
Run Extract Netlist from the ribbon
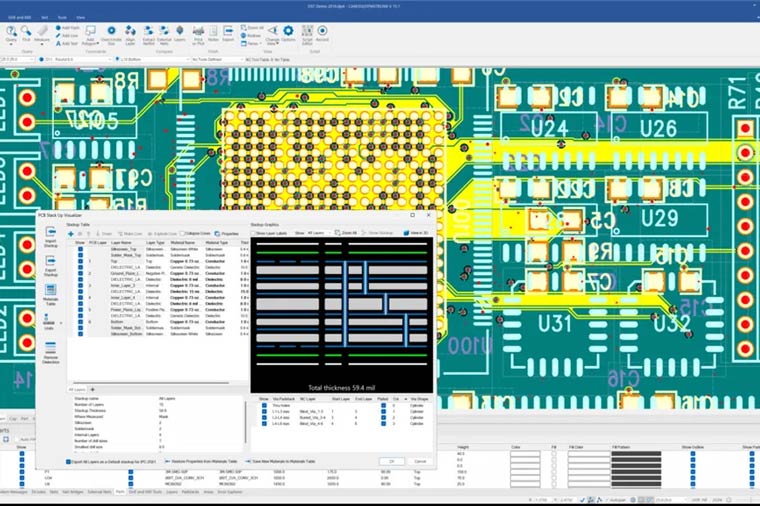[148, 35]
